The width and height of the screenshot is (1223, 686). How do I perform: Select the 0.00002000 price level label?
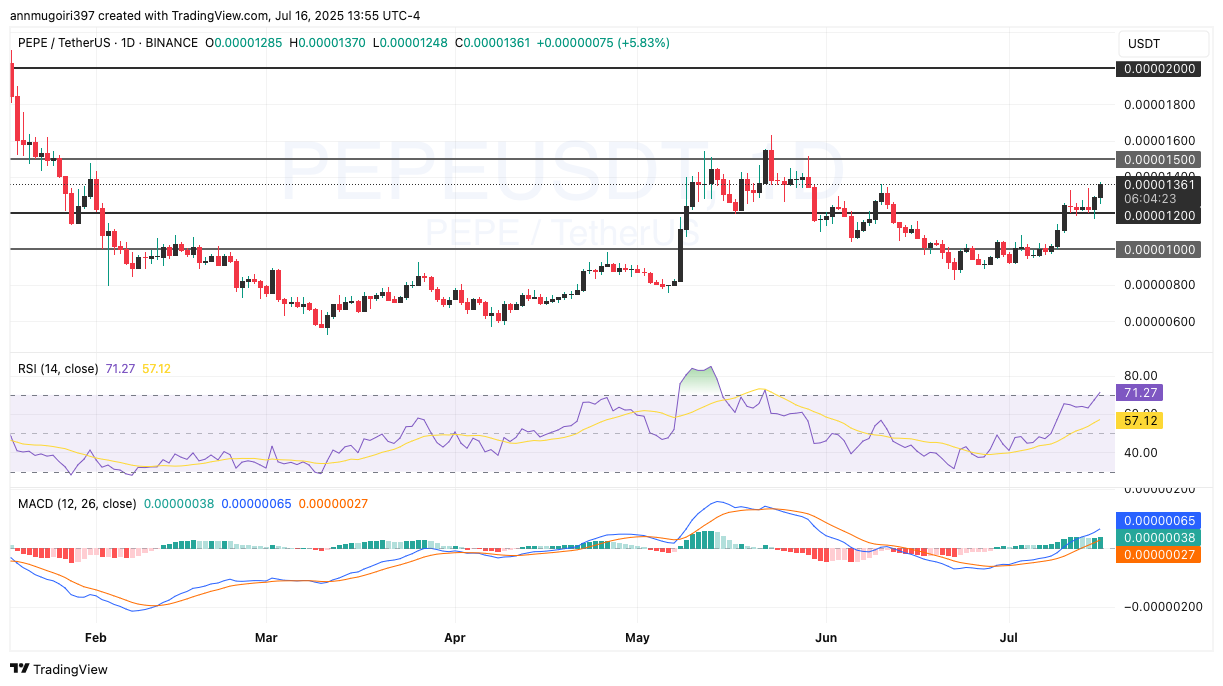click(1159, 68)
